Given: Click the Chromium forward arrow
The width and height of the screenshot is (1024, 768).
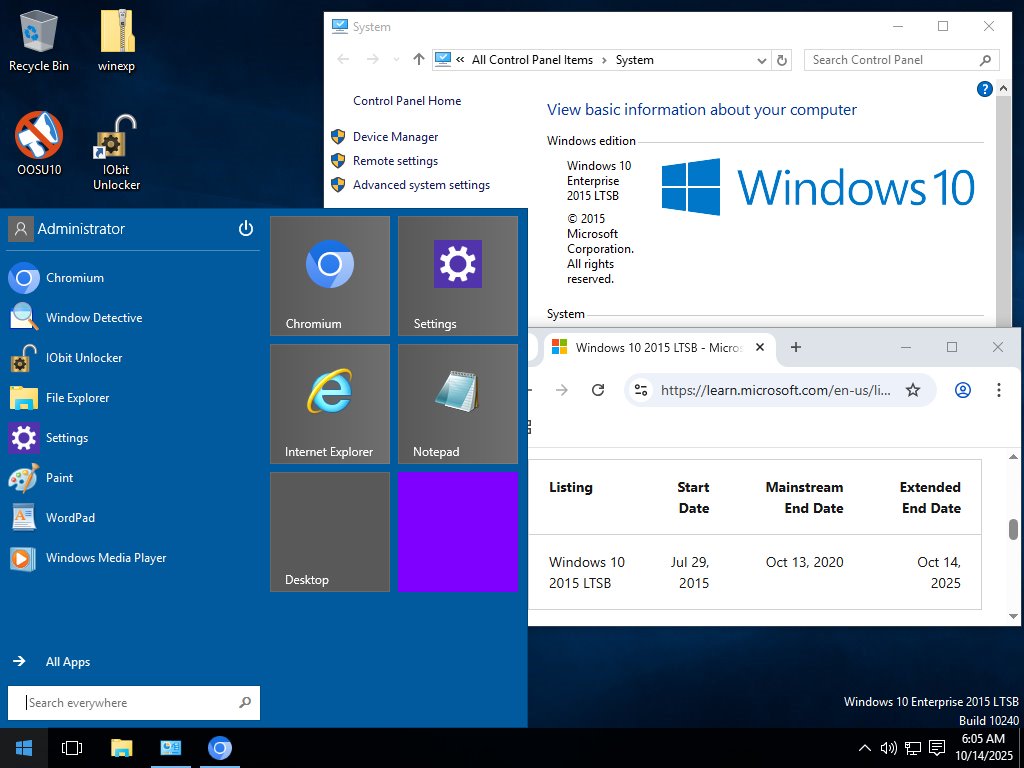Looking at the screenshot, I should (562, 390).
